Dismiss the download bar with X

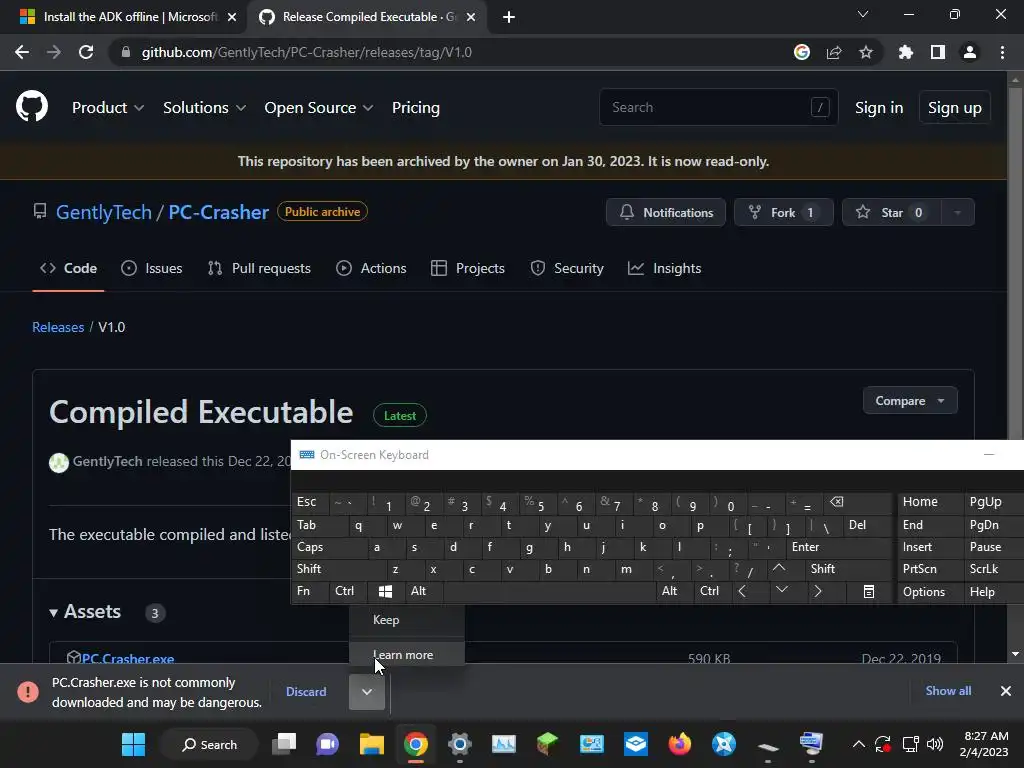[x=1006, y=691]
